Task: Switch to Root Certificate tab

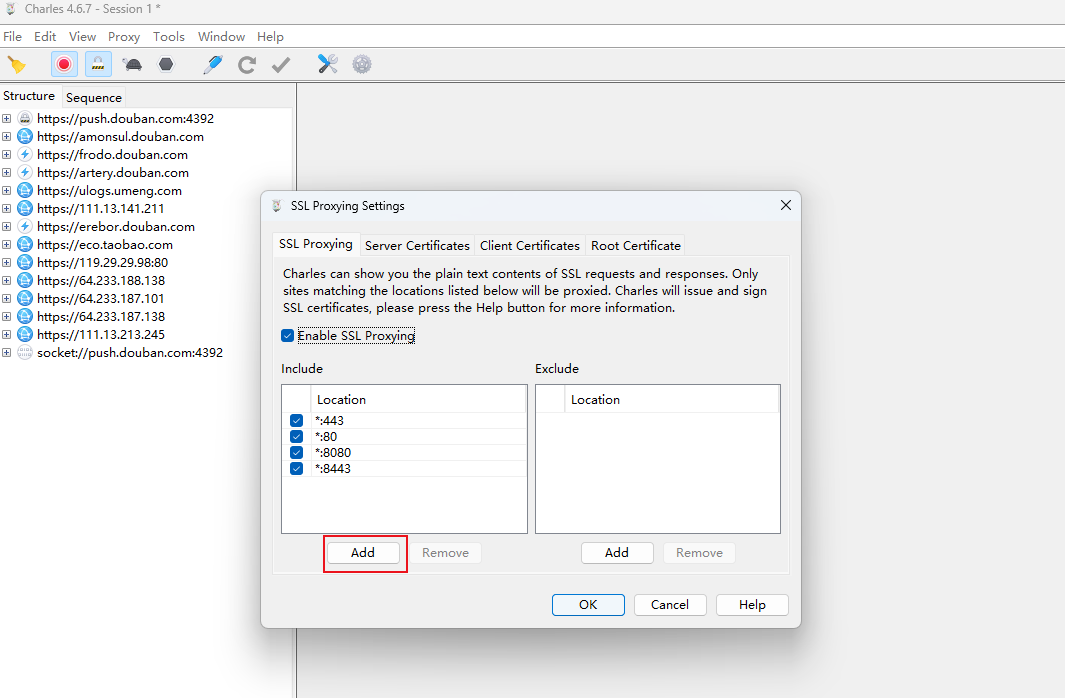Action: click(636, 245)
